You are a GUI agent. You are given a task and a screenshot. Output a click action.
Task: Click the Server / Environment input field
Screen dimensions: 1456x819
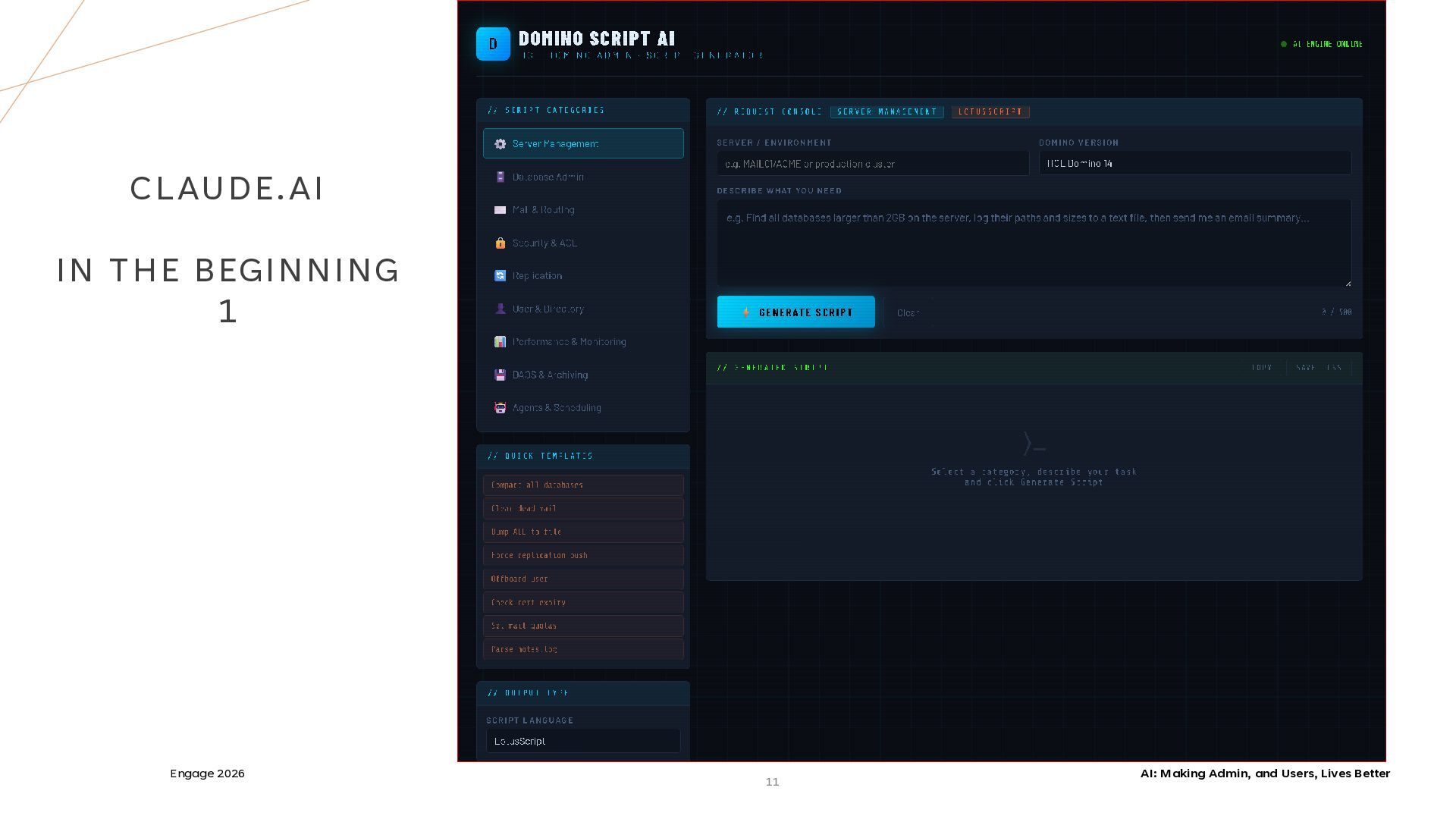click(x=872, y=163)
